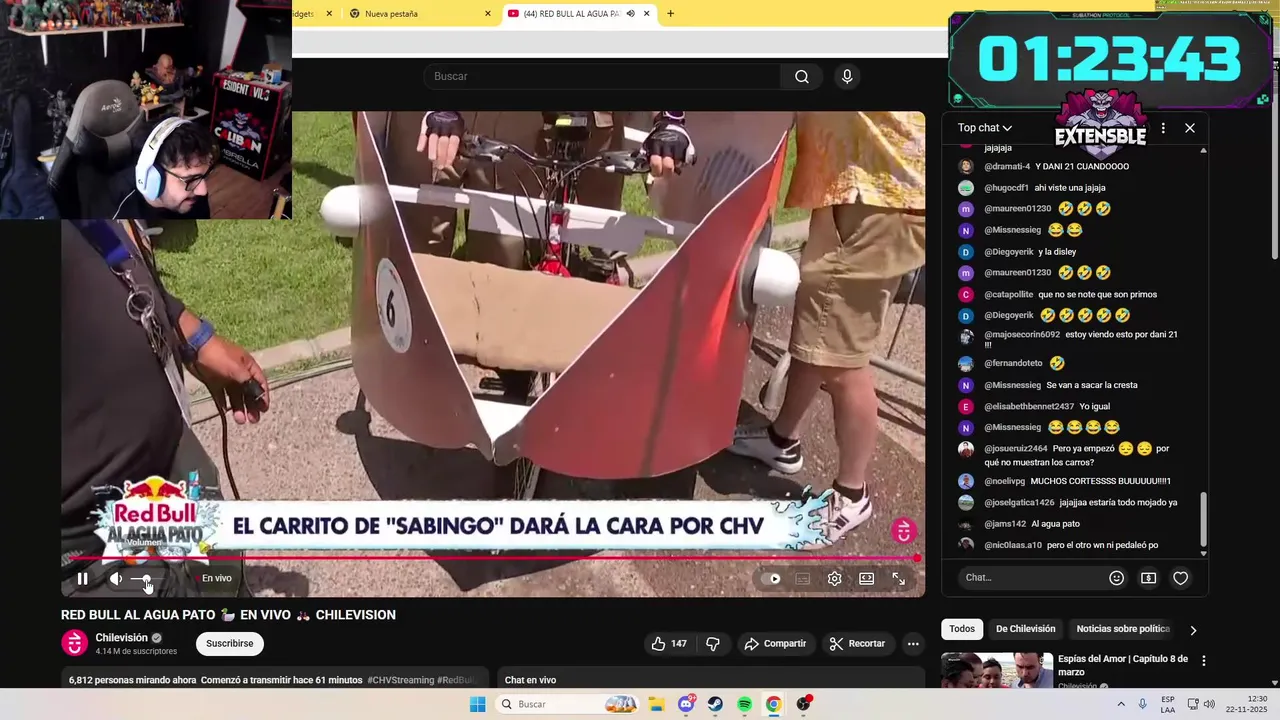Click the taskbar Buscar search box
This screenshot has width=1280, height=720.
(x=569, y=704)
